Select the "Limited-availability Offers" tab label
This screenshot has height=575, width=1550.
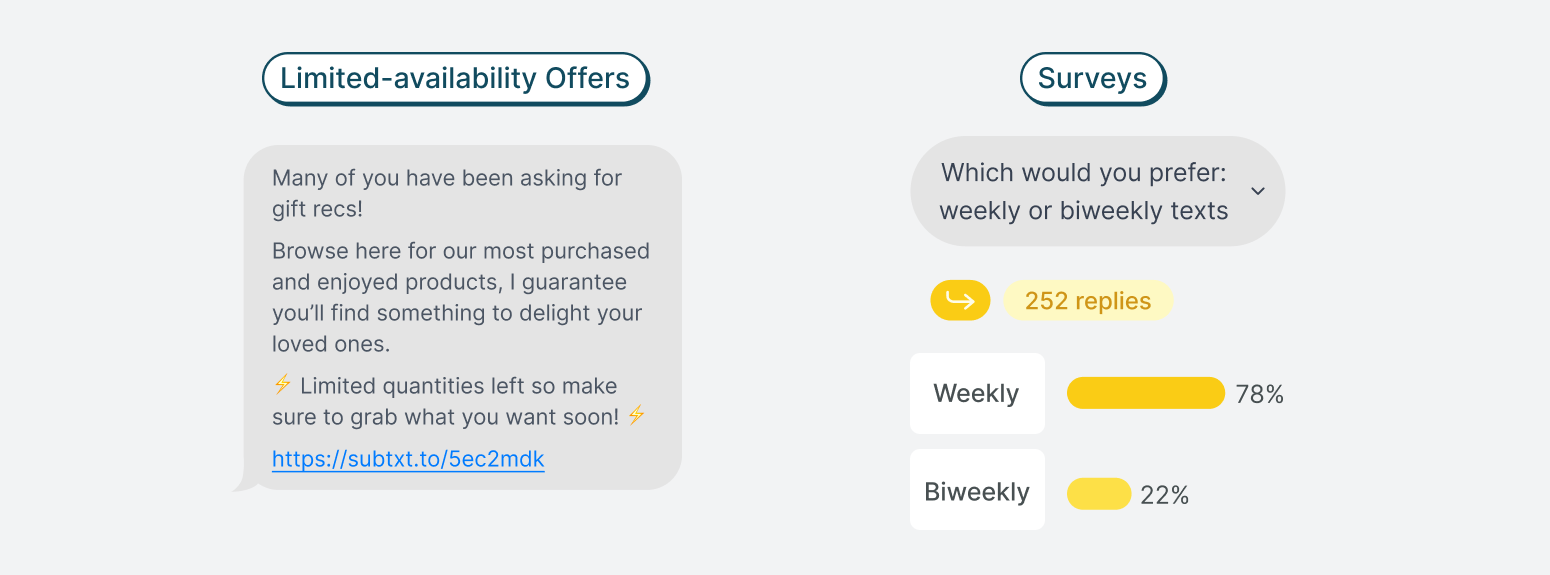pyautogui.click(x=455, y=78)
